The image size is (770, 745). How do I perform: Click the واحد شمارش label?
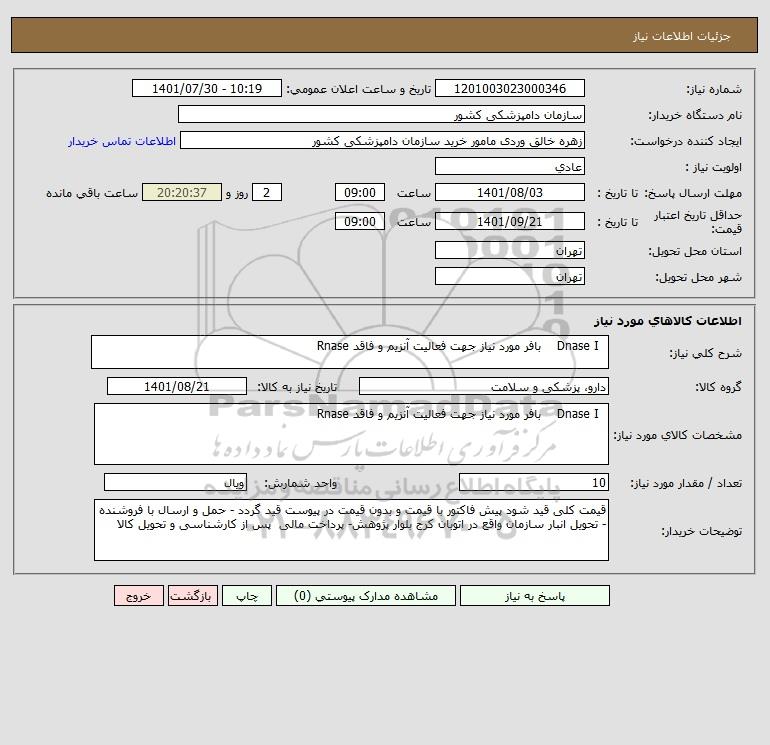coord(301,483)
